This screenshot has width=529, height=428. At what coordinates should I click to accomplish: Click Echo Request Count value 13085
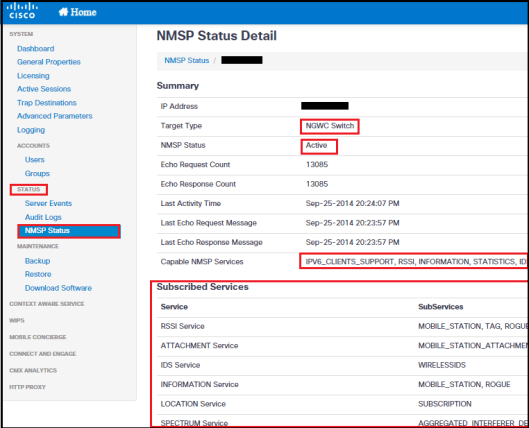click(x=317, y=165)
